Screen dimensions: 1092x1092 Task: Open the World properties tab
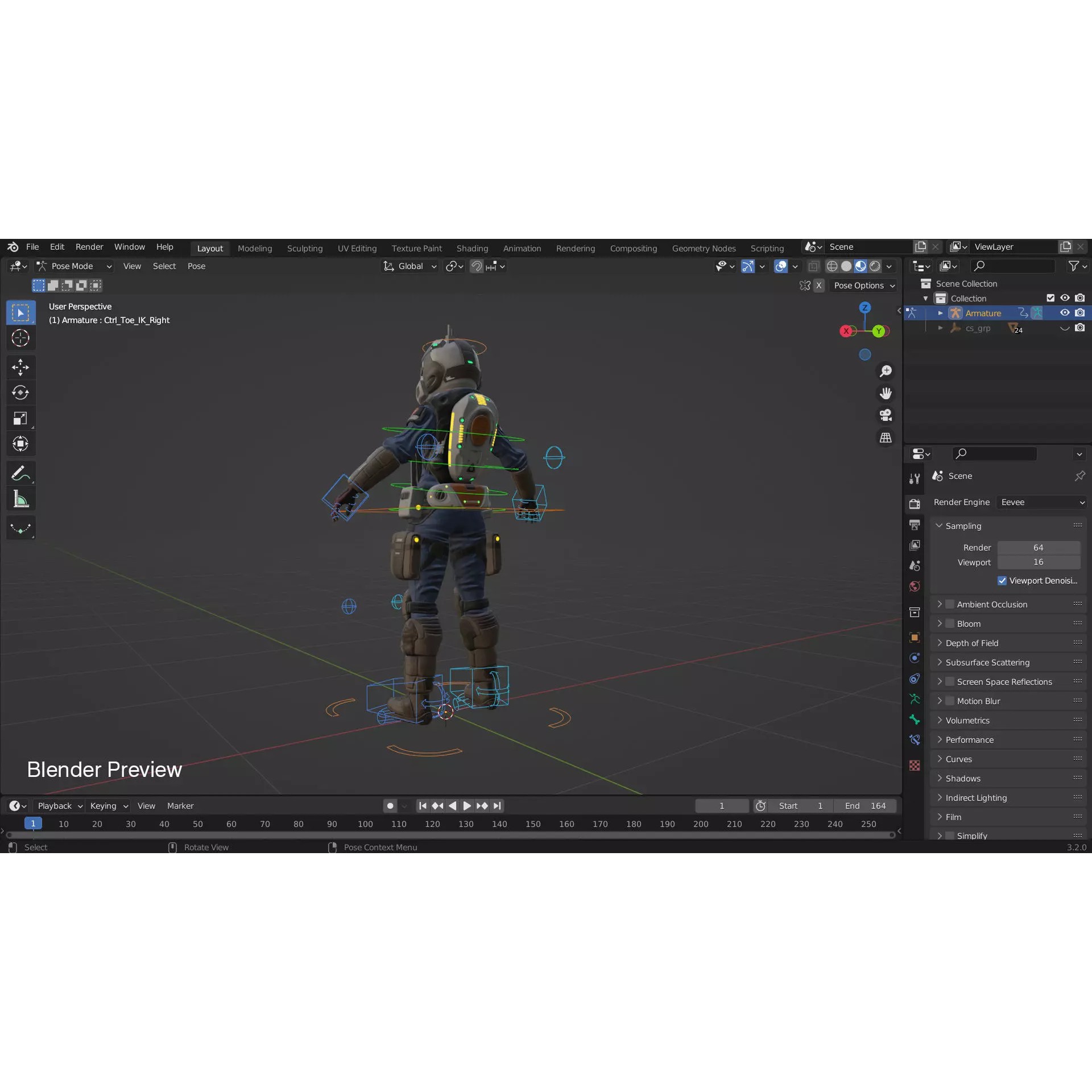pyautogui.click(x=915, y=586)
